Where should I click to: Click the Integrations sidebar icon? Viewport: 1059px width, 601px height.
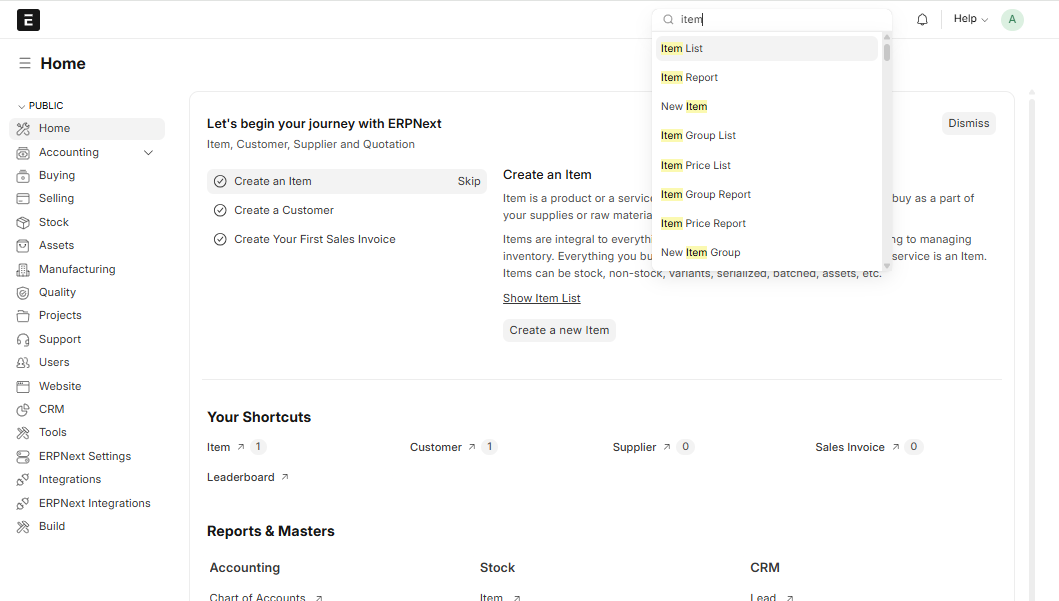pos(23,479)
